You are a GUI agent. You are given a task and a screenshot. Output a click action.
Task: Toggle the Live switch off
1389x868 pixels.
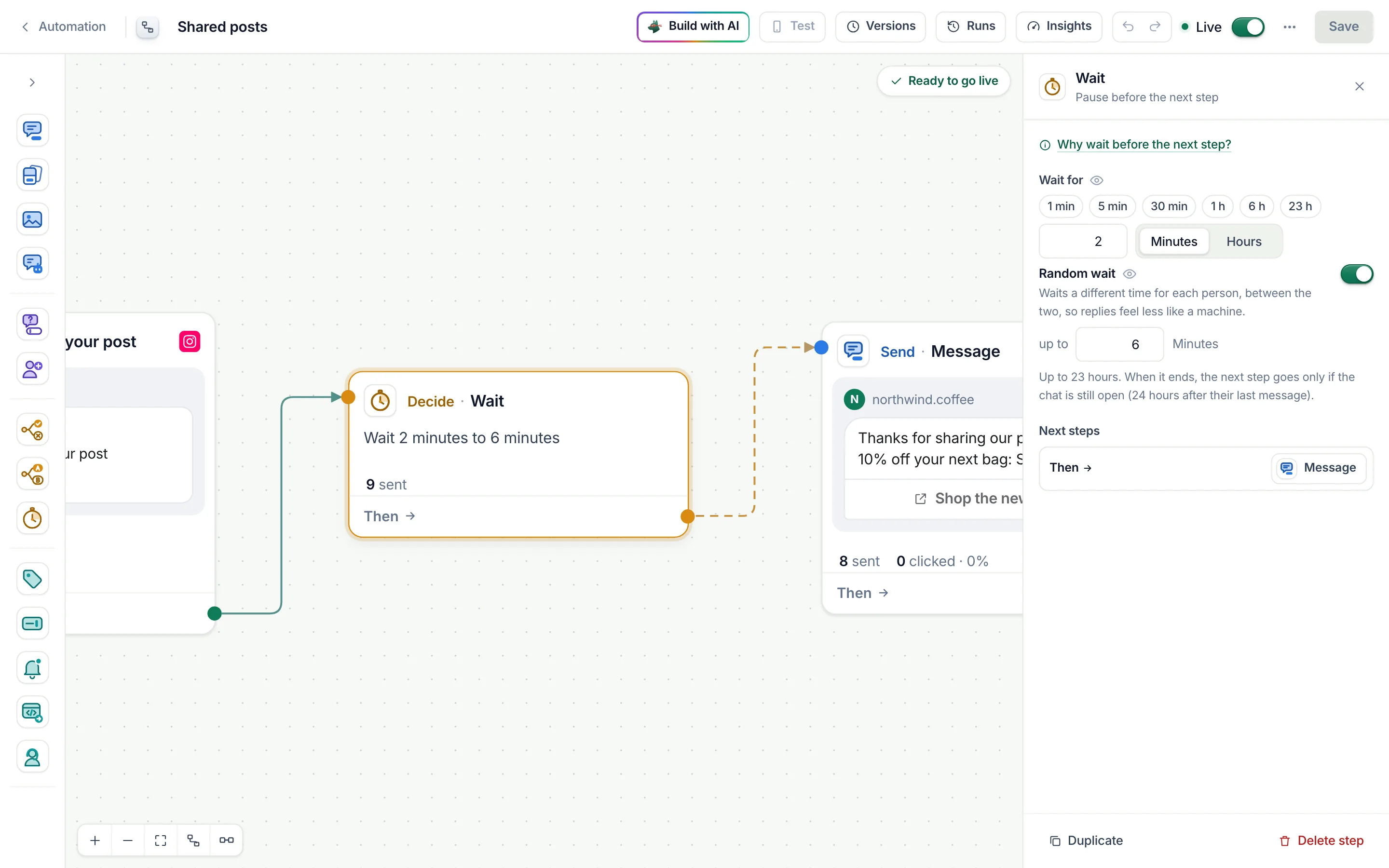(1248, 27)
